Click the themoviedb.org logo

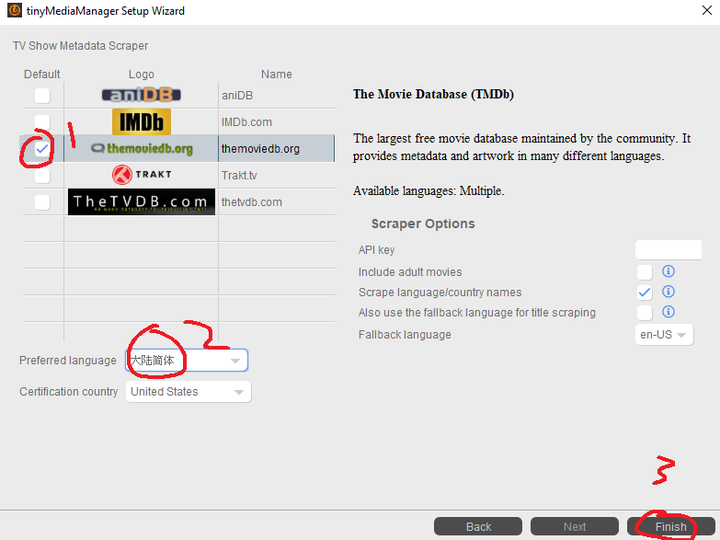click(x=141, y=149)
